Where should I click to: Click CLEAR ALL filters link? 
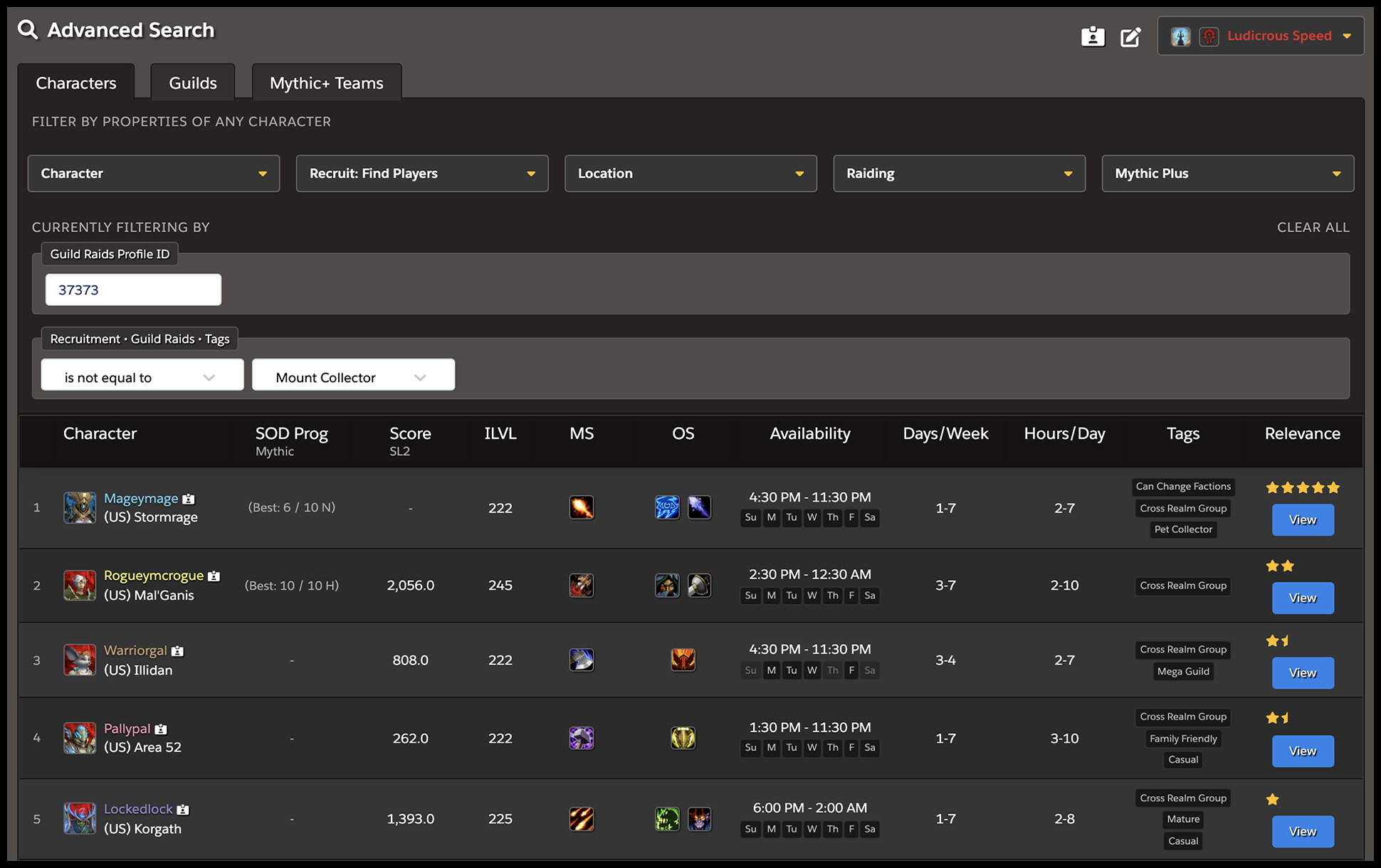pos(1311,226)
